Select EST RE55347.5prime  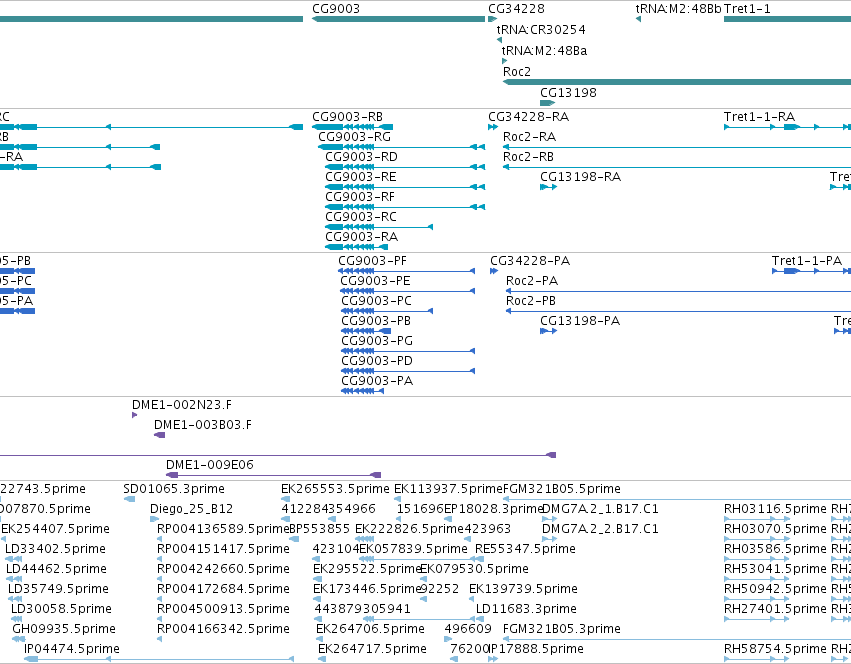coord(525,549)
